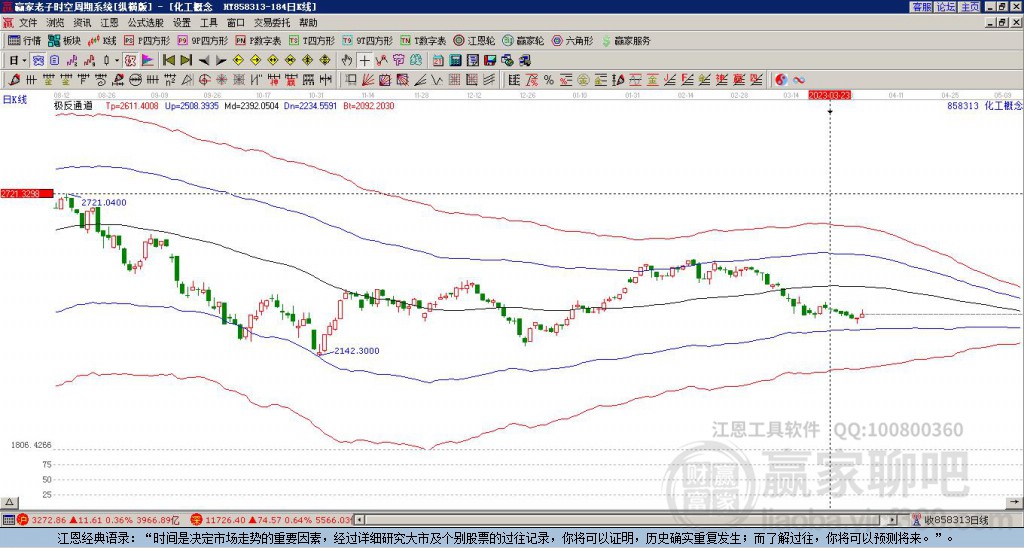1024x548 pixels.
Task: Open the T四方形 tool
Action: point(312,40)
